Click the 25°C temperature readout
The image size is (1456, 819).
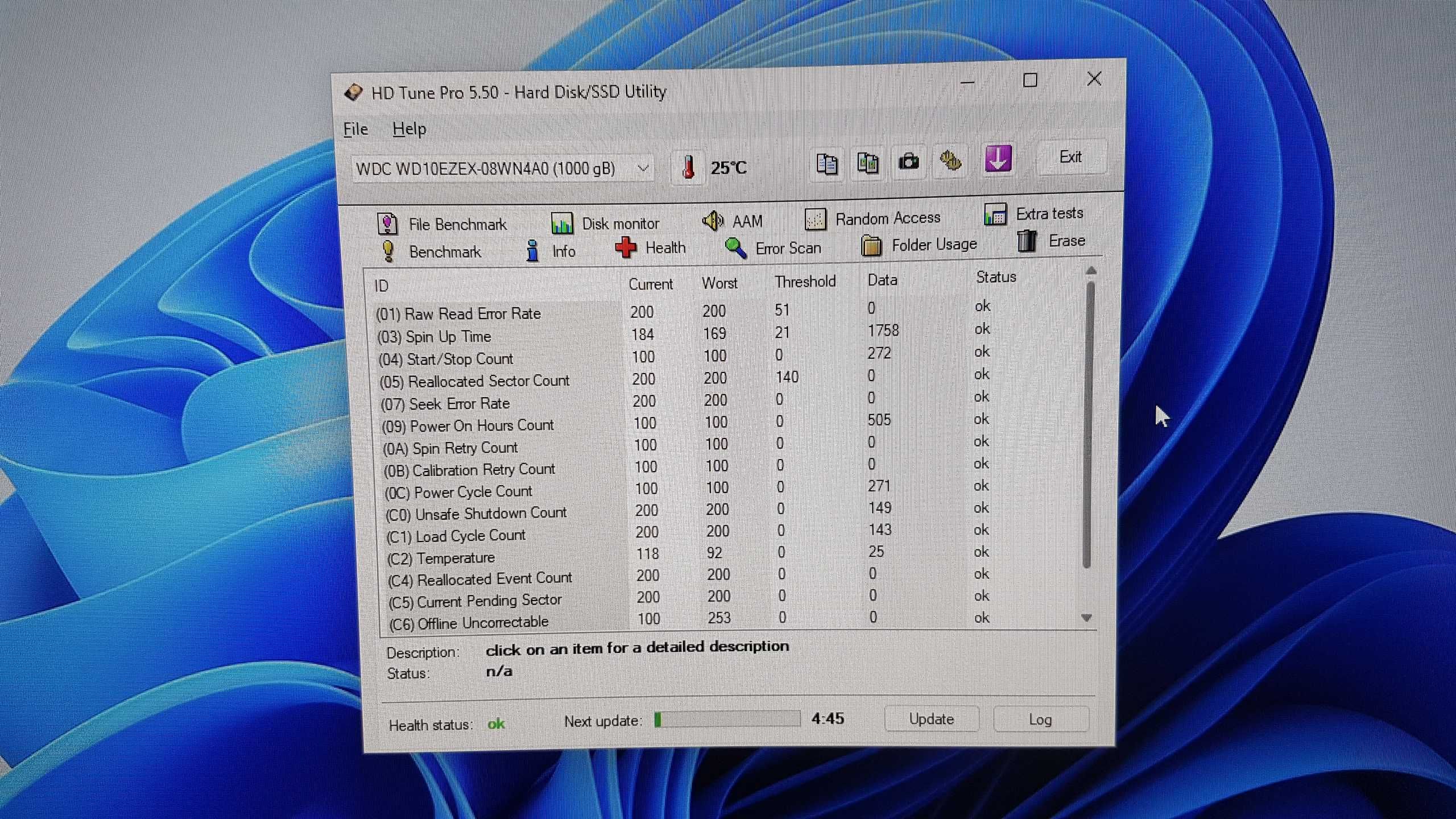[729, 168]
